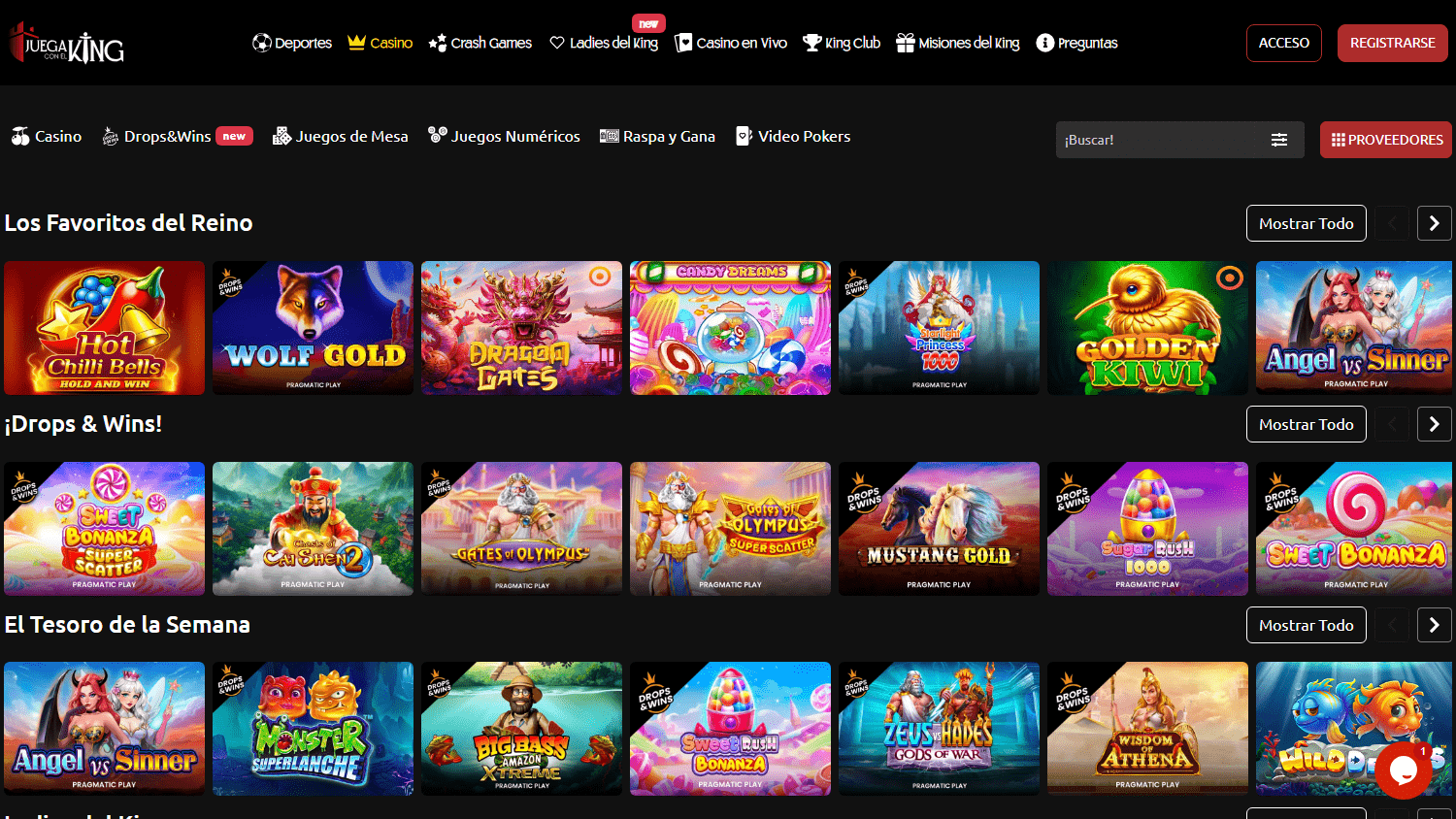Open Monster Superlanche game

pyautogui.click(x=313, y=729)
